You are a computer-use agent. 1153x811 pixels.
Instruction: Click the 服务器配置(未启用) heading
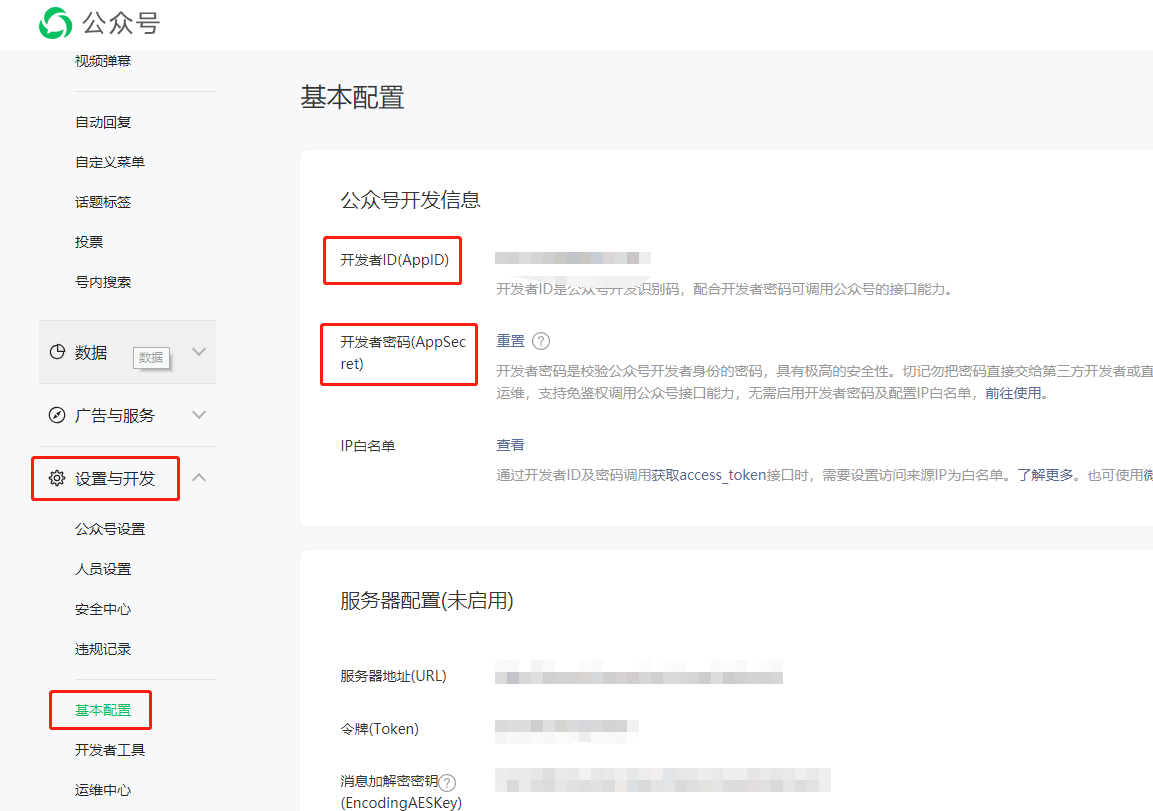[x=426, y=601]
